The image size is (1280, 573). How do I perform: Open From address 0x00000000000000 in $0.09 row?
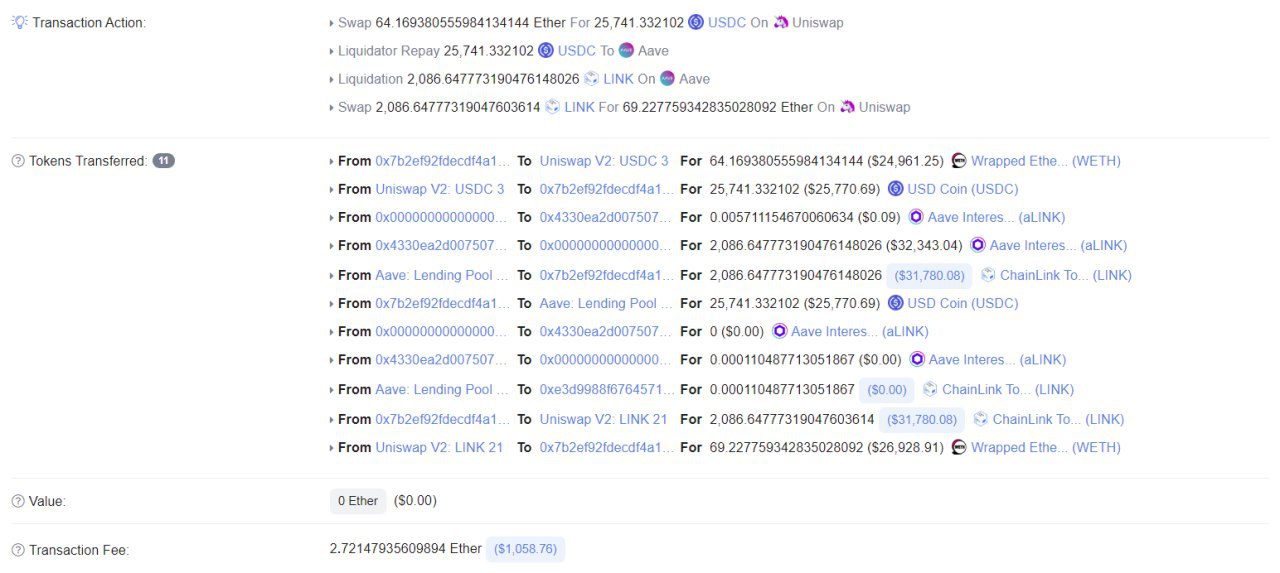[x=442, y=217]
